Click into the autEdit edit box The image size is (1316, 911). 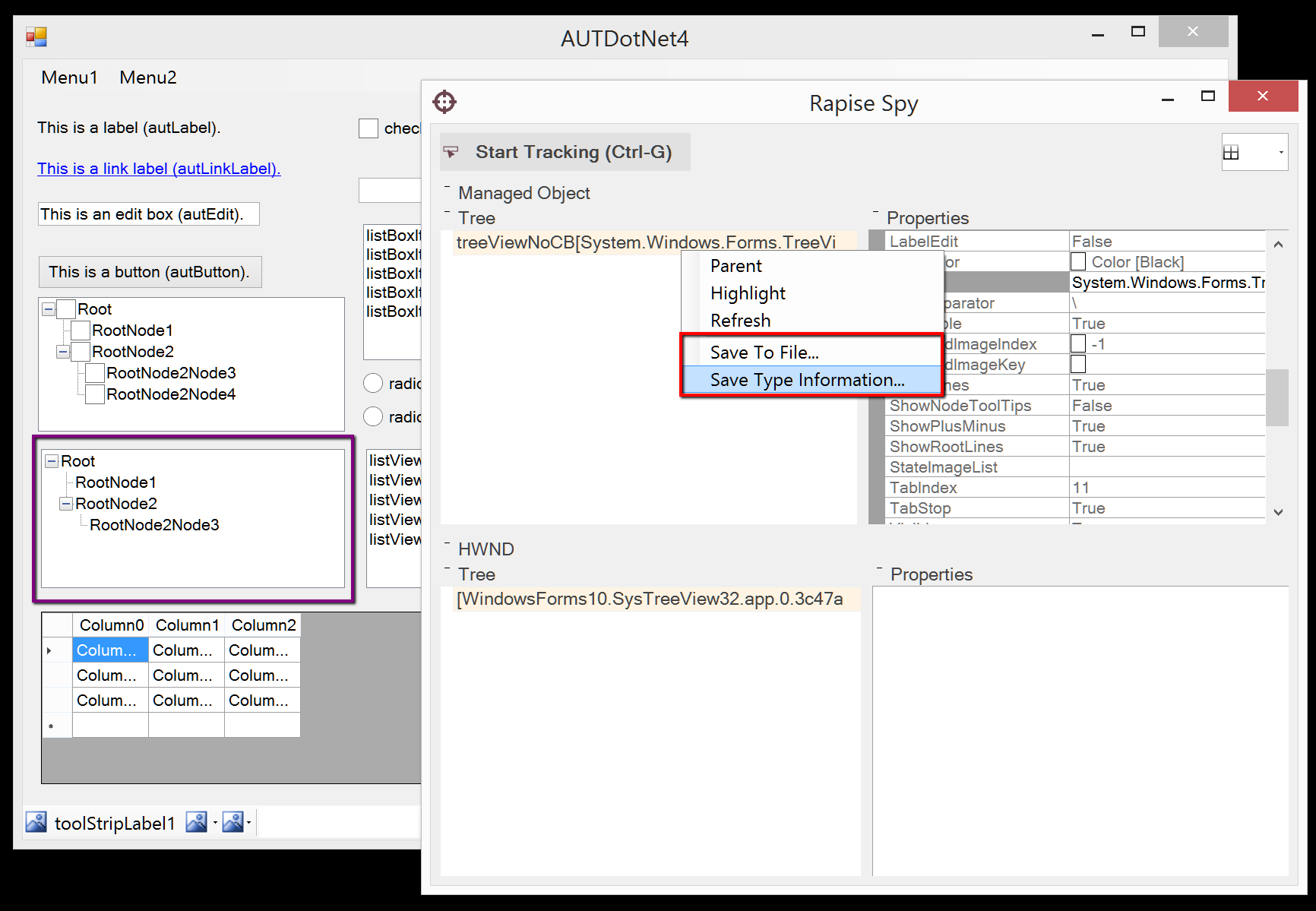pos(148,214)
